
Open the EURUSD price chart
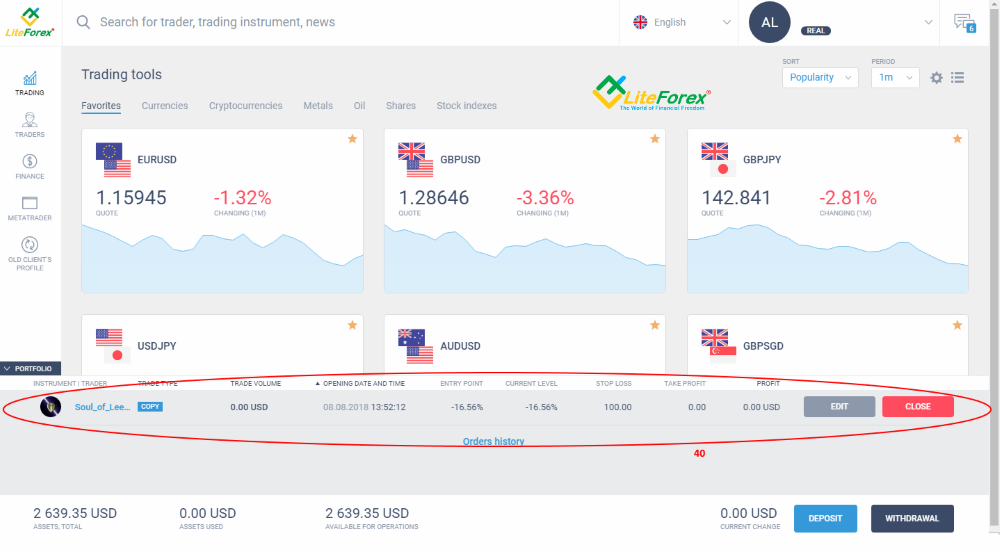[x=223, y=258]
